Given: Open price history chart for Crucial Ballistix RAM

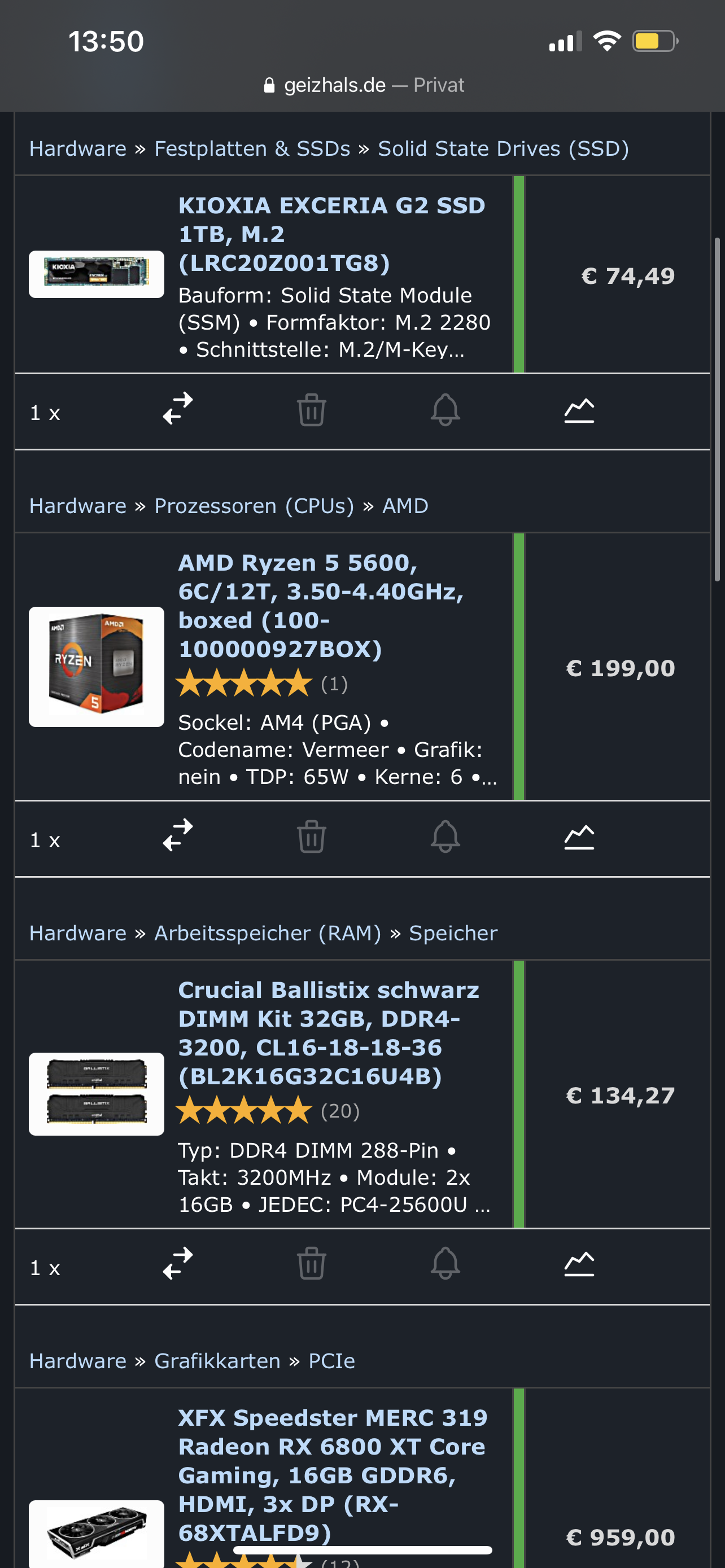Looking at the screenshot, I should click(x=579, y=1264).
